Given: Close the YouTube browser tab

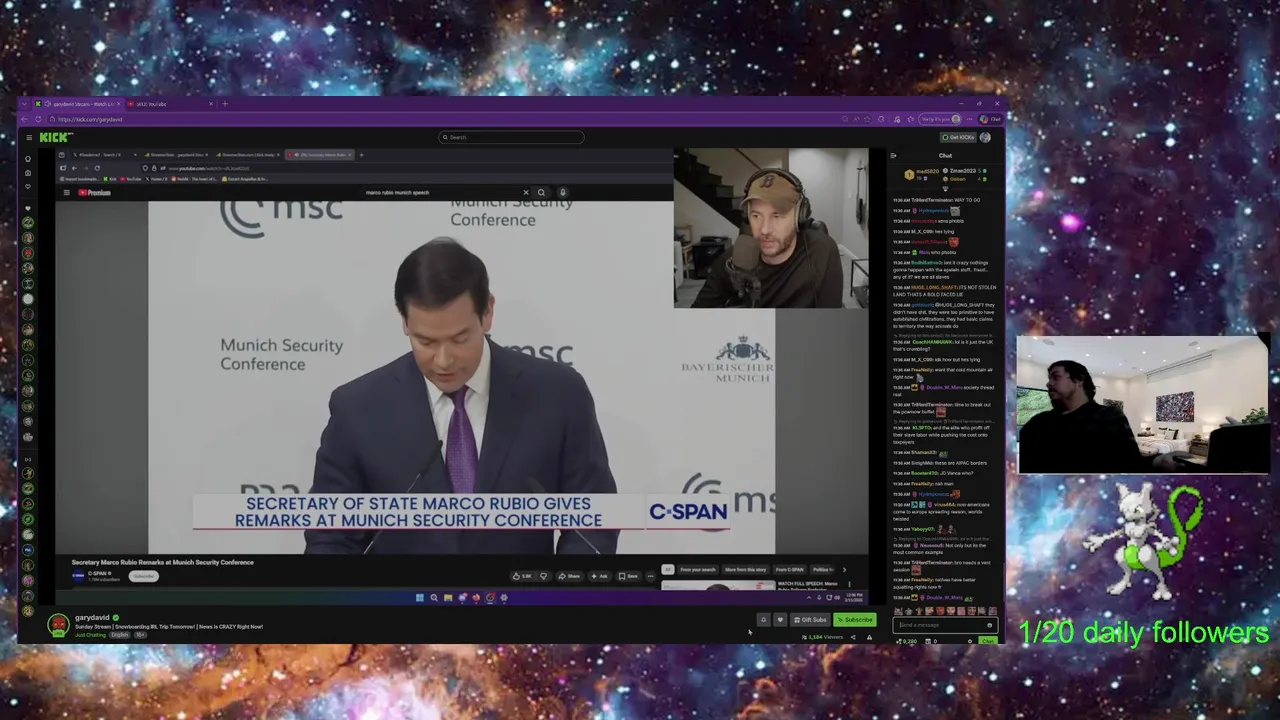Looking at the screenshot, I should [211, 104].
